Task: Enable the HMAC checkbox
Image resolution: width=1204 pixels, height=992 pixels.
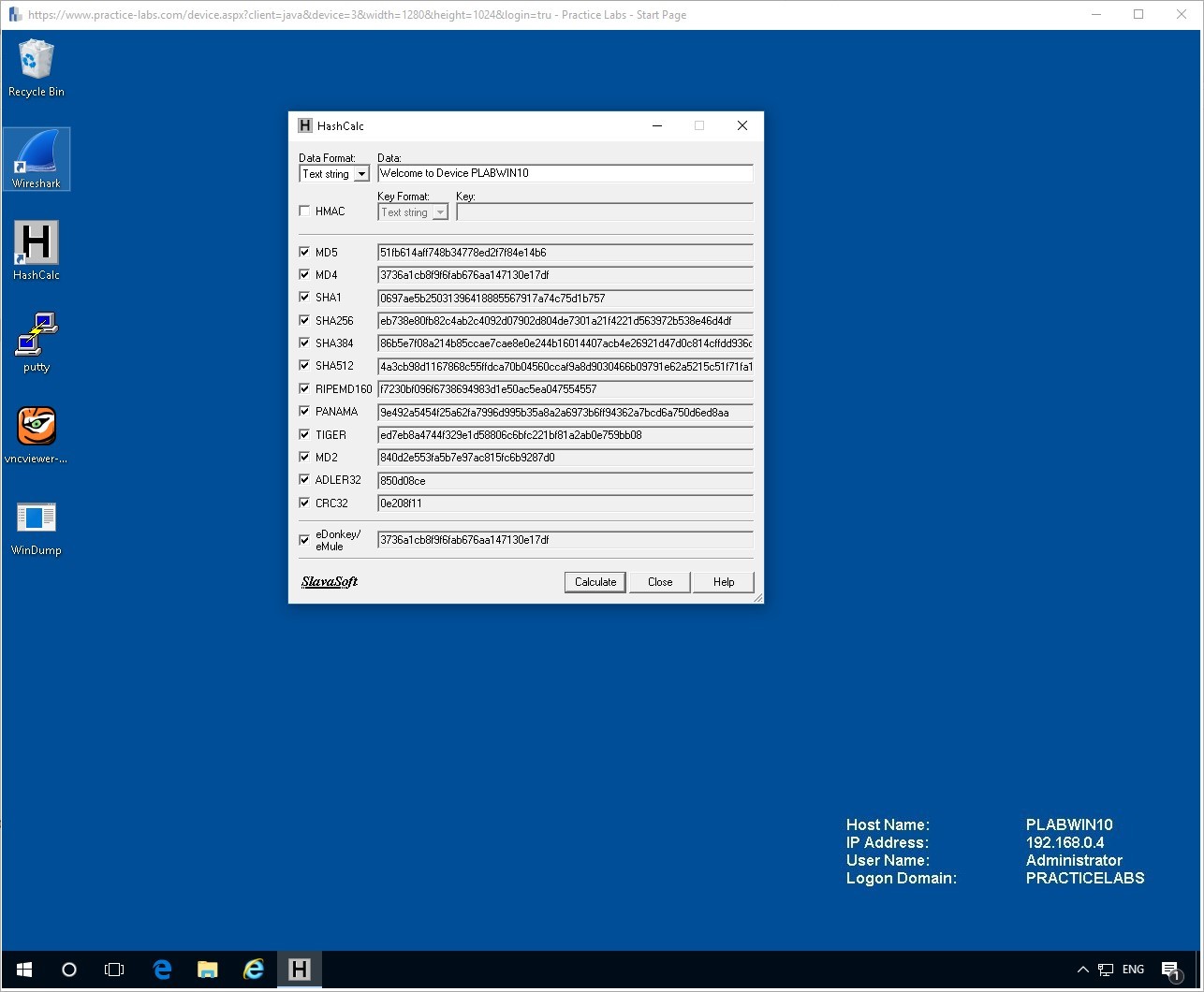Action: click(304, 211)
